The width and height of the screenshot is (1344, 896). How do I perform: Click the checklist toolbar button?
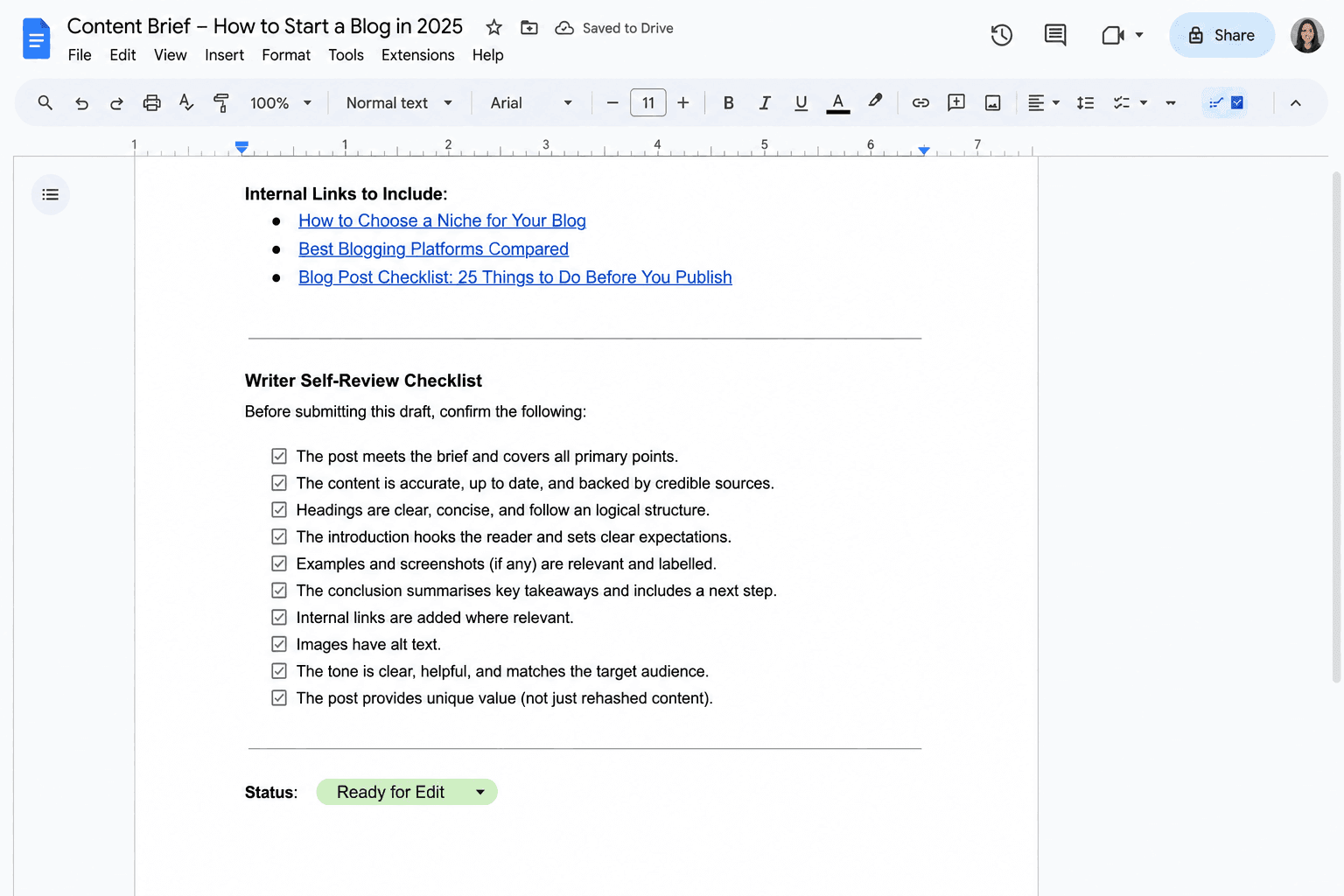point(1122,102)
